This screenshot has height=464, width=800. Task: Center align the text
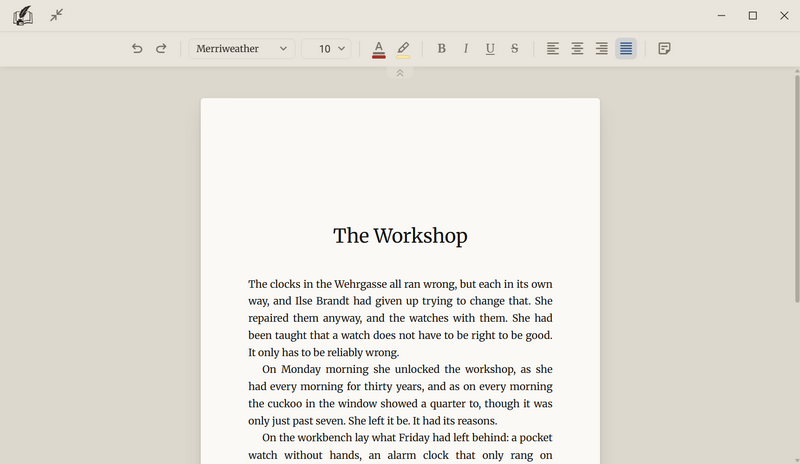(x=577, y=48)
